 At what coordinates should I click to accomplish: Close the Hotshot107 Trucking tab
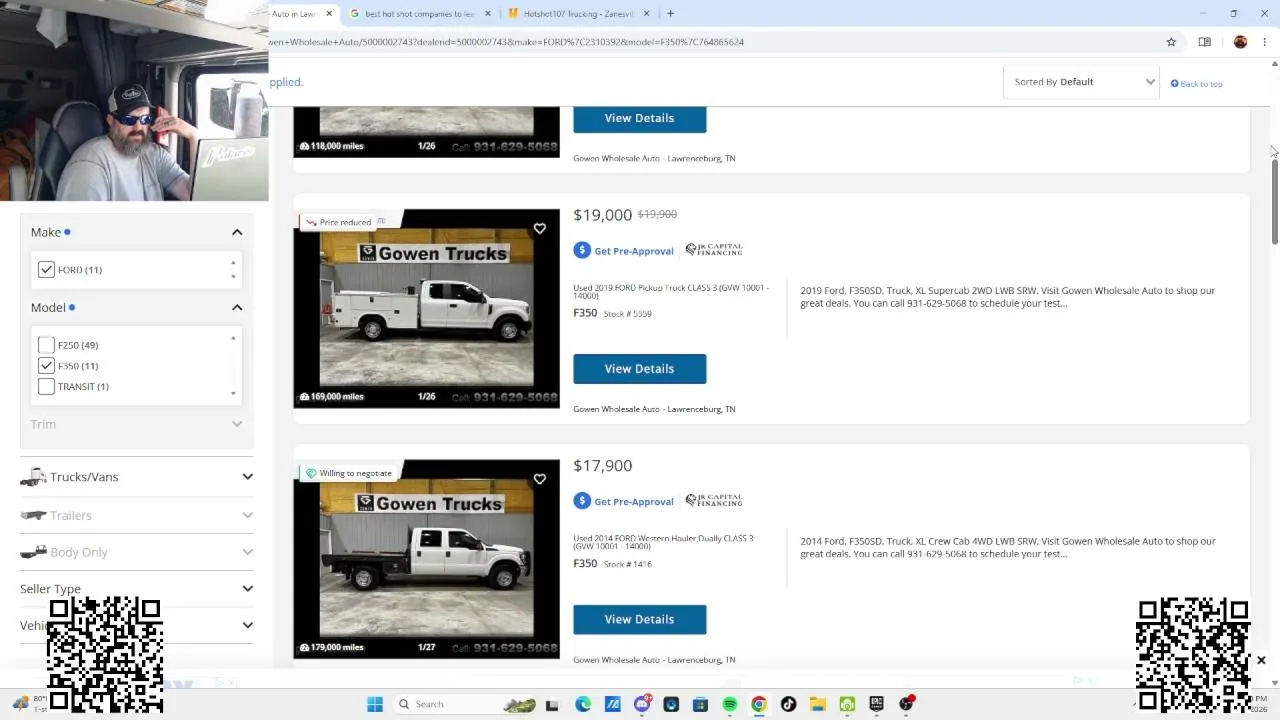pos(646,14)
